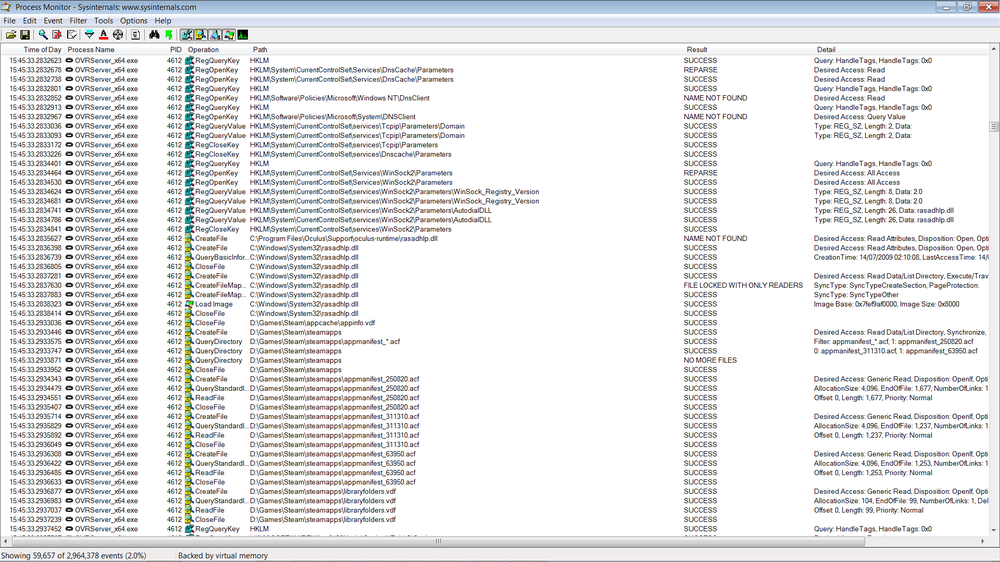This screenshot has width=1000, height=562.
Task: Select the RegCloseKey row for WinSock2\Parameters
Action: click(495, 229)
